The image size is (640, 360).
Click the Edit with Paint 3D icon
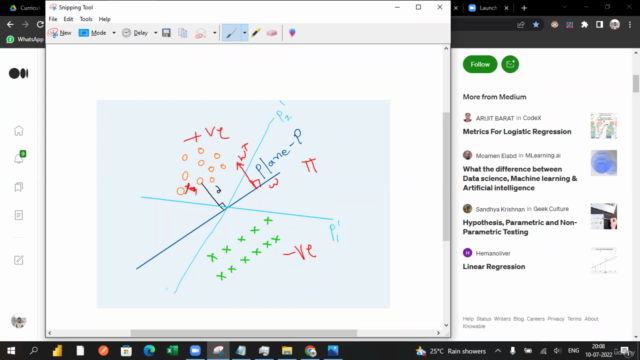tap(292, 33)
